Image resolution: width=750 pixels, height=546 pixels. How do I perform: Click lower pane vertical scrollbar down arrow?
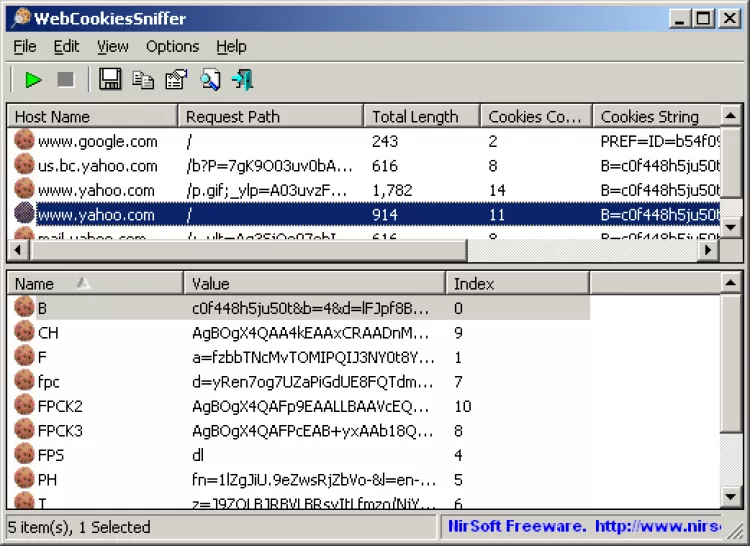[730, 496]
